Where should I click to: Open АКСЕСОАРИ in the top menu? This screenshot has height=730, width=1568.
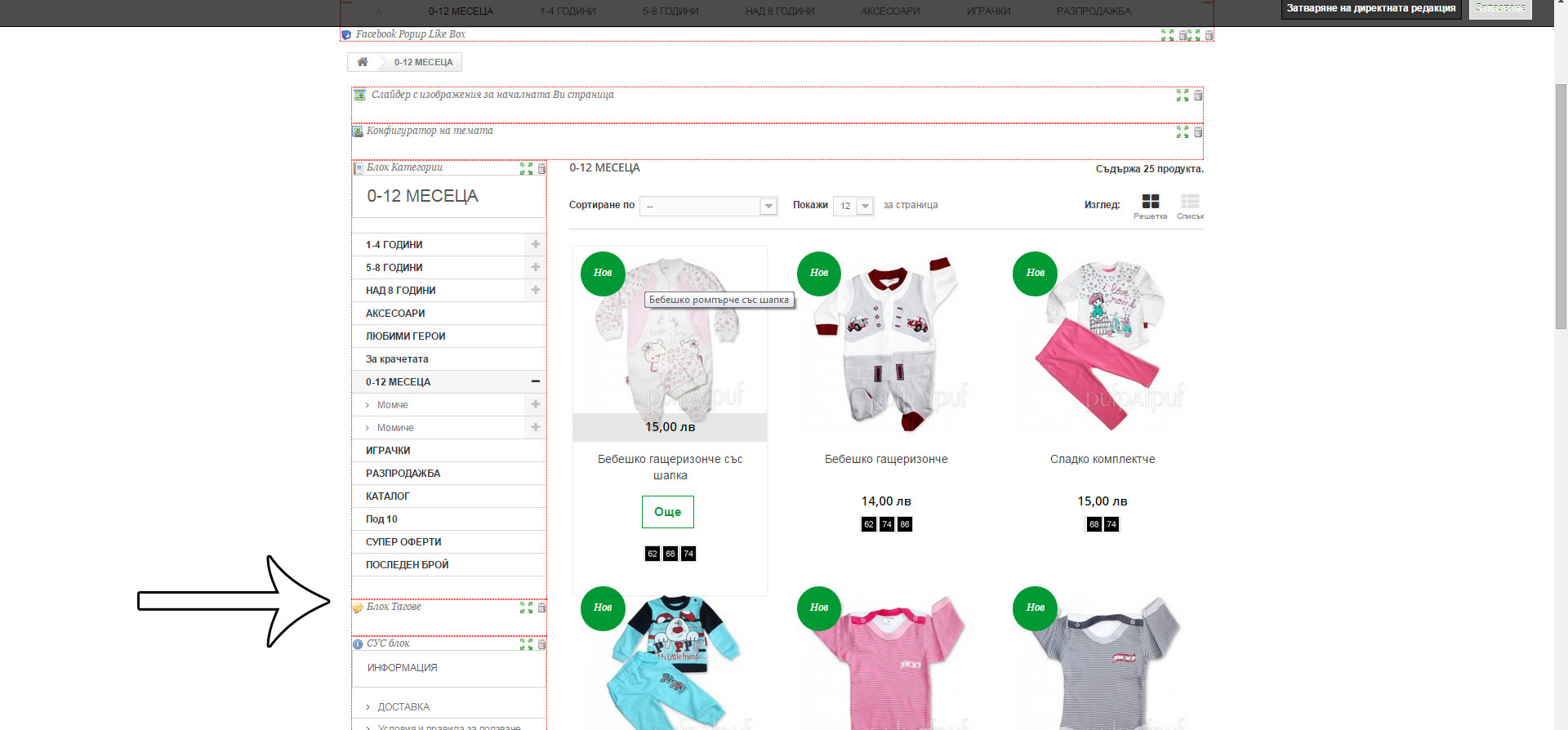(x=890, y=11)
